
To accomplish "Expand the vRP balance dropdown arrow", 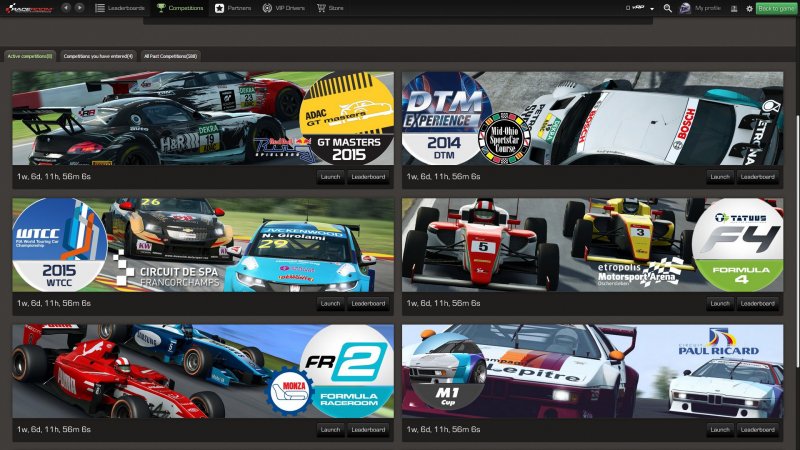I will point(652,9).
